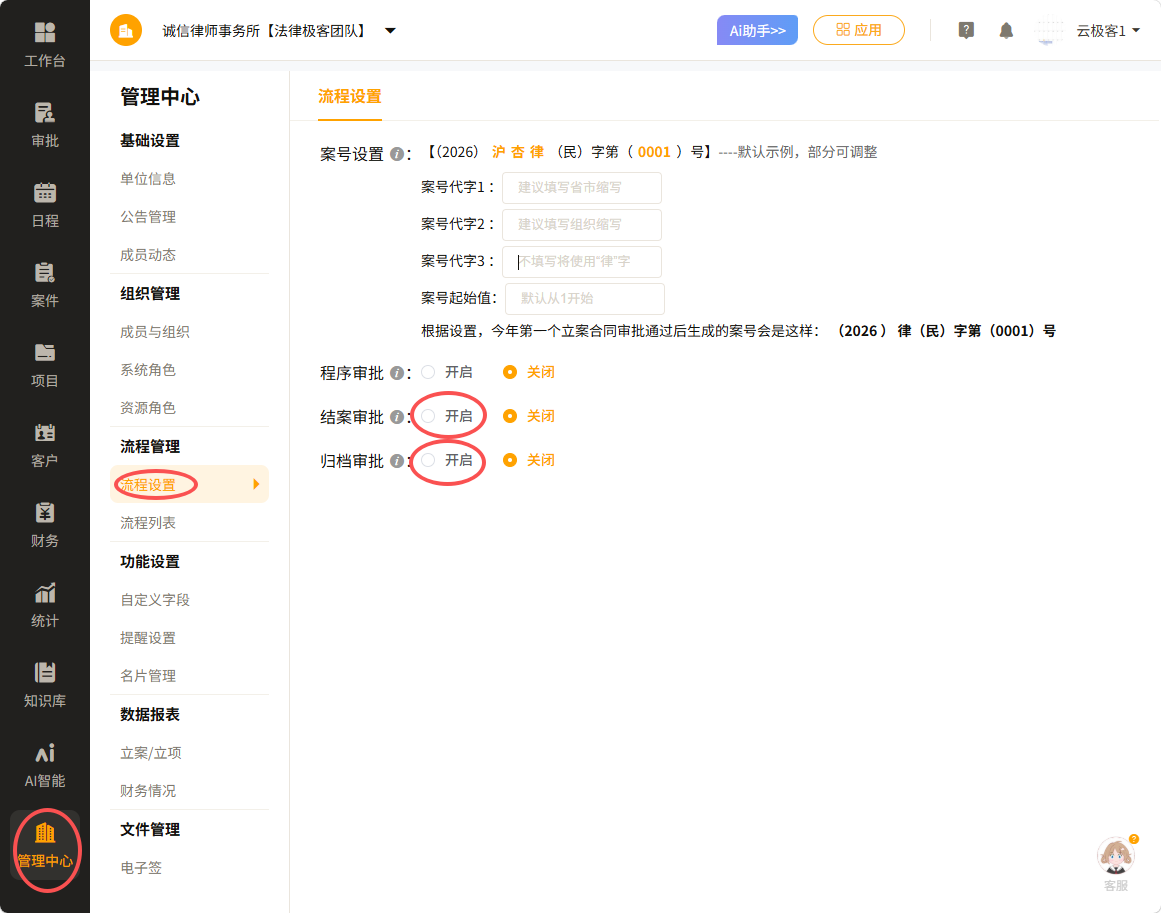The width and height of the screenshot is (1161, 913).
Task: Select 流程设置 in the sidebar menu
Action: (x=189, y=484)
